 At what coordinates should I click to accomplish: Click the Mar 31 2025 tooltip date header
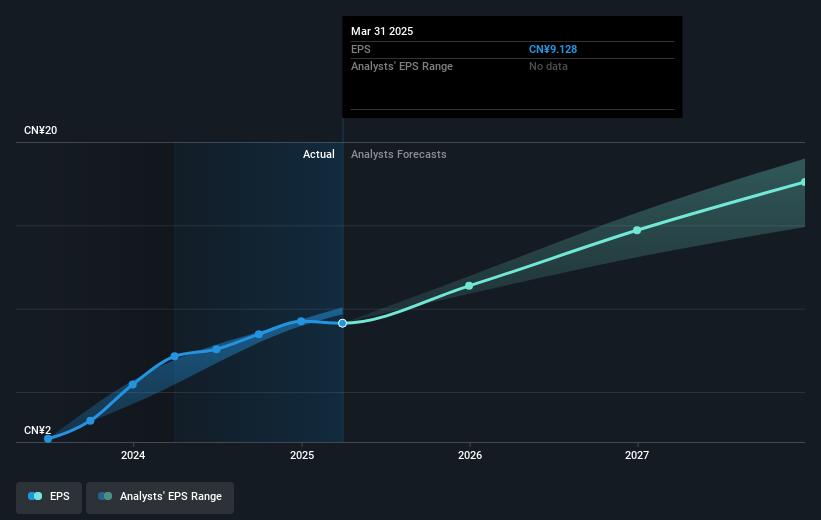coord(382,31)
